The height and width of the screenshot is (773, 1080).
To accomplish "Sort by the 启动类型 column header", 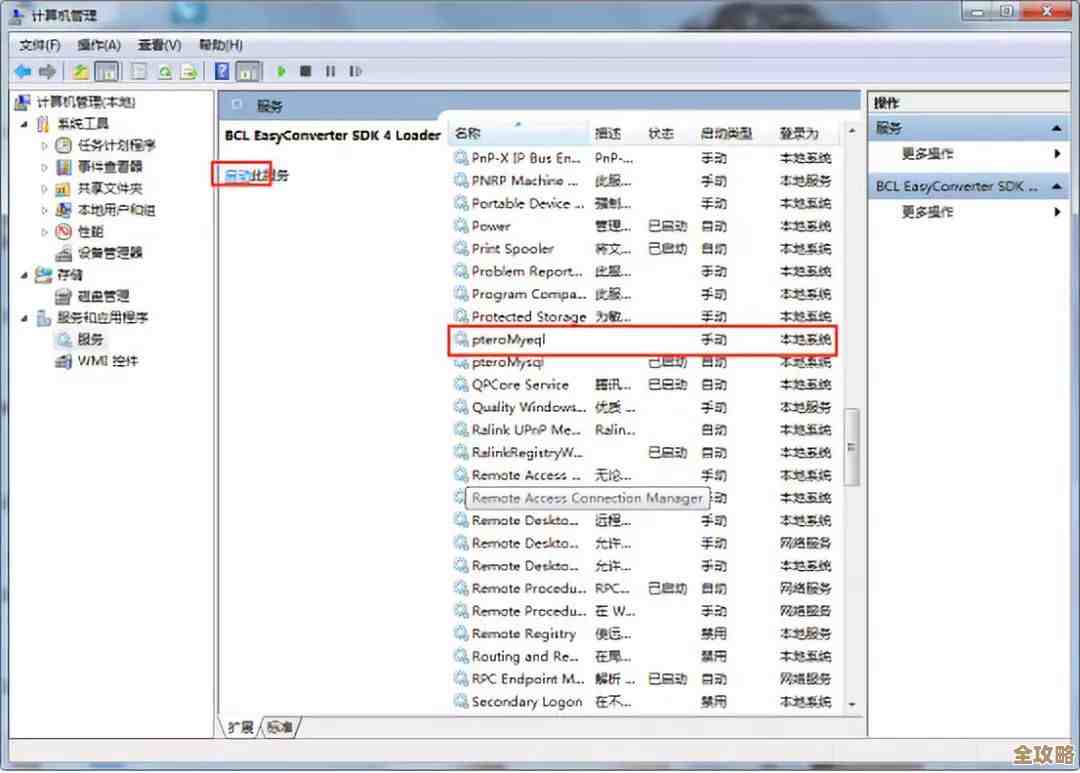I will coord(726,133).
